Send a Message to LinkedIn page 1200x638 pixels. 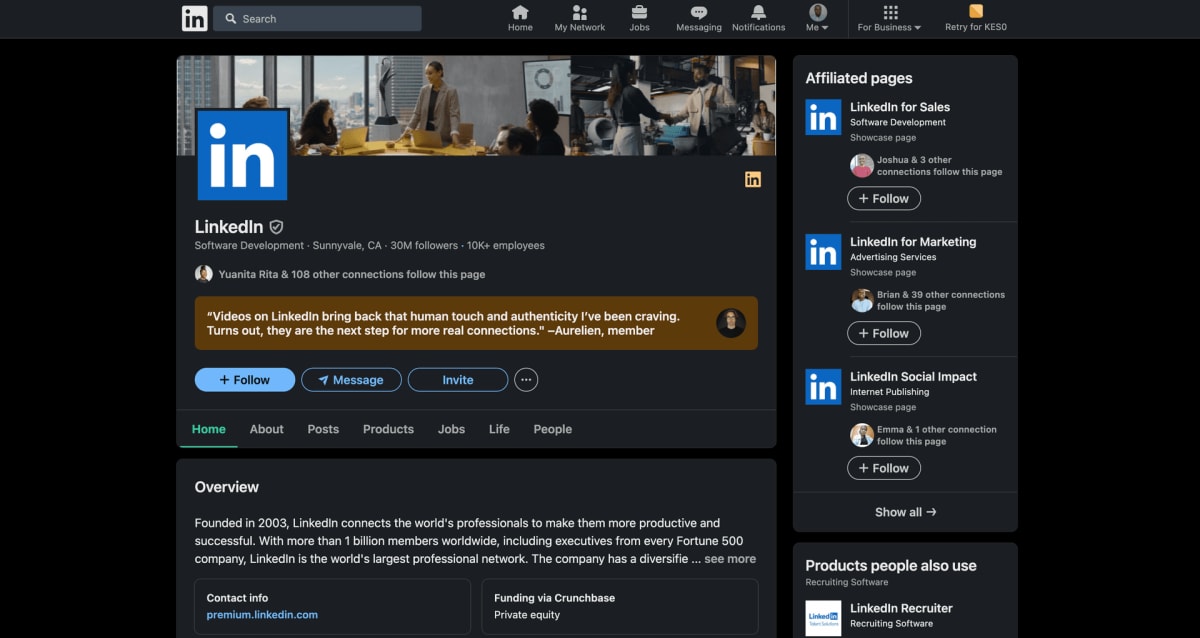tap(352, 380)
